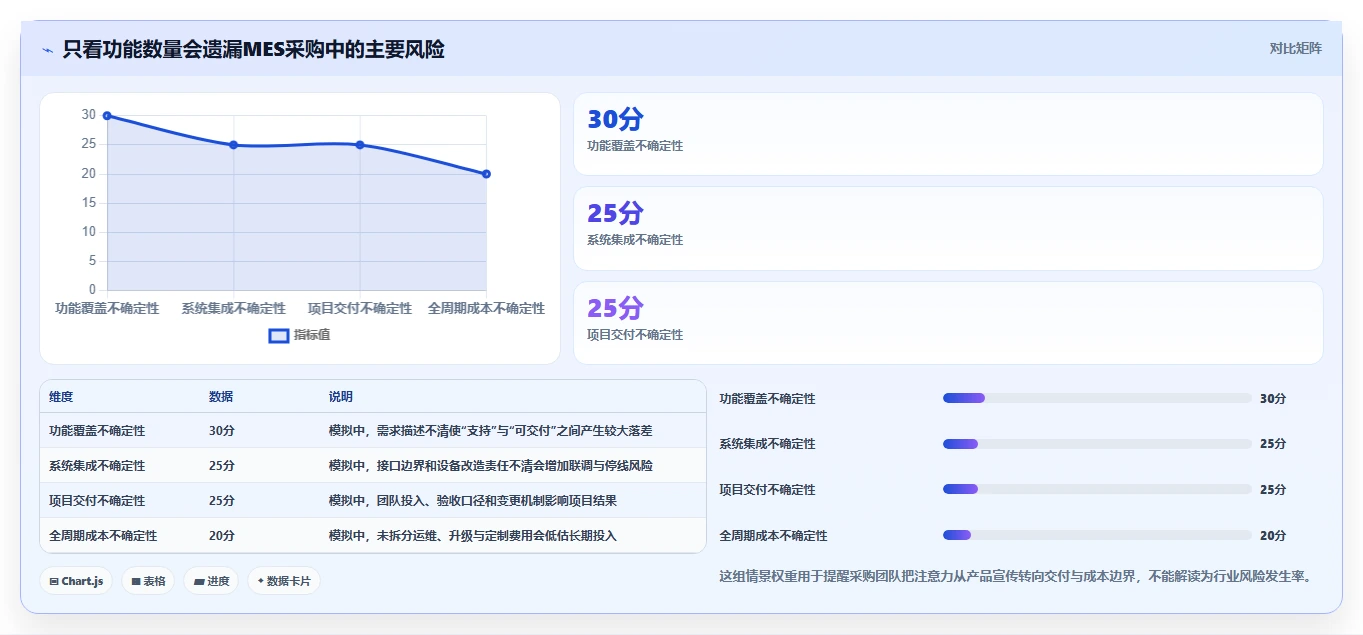
Task: Click the 30分 value in the table
Action: [222, 431]
